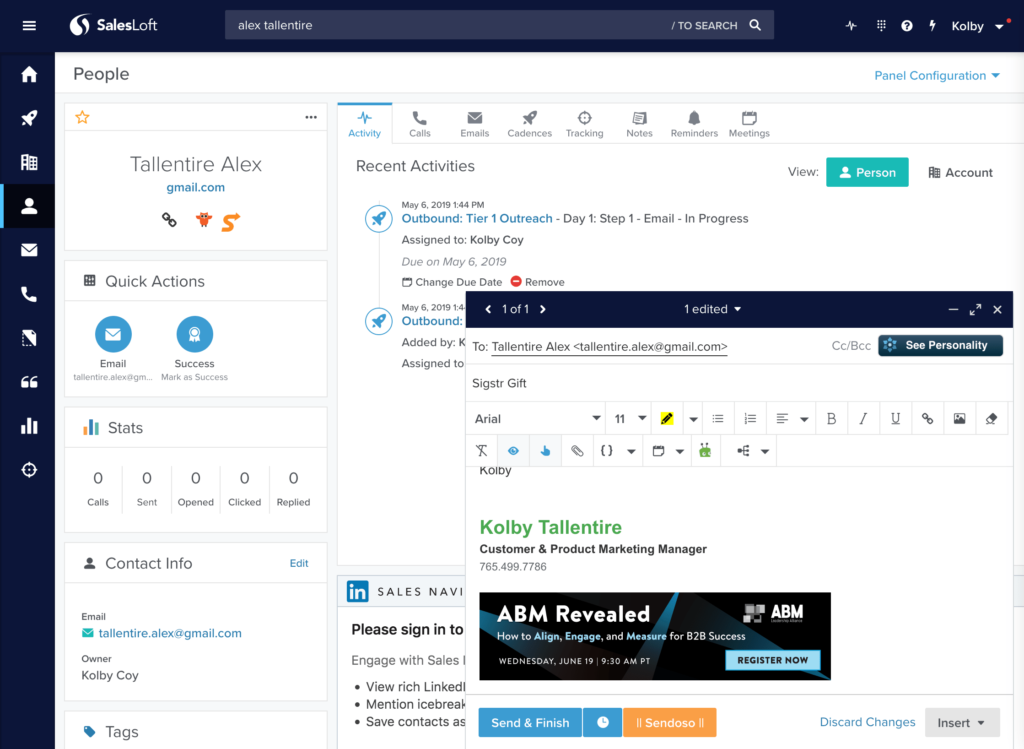Expand the highlight color options arrow

click(693, 419)
